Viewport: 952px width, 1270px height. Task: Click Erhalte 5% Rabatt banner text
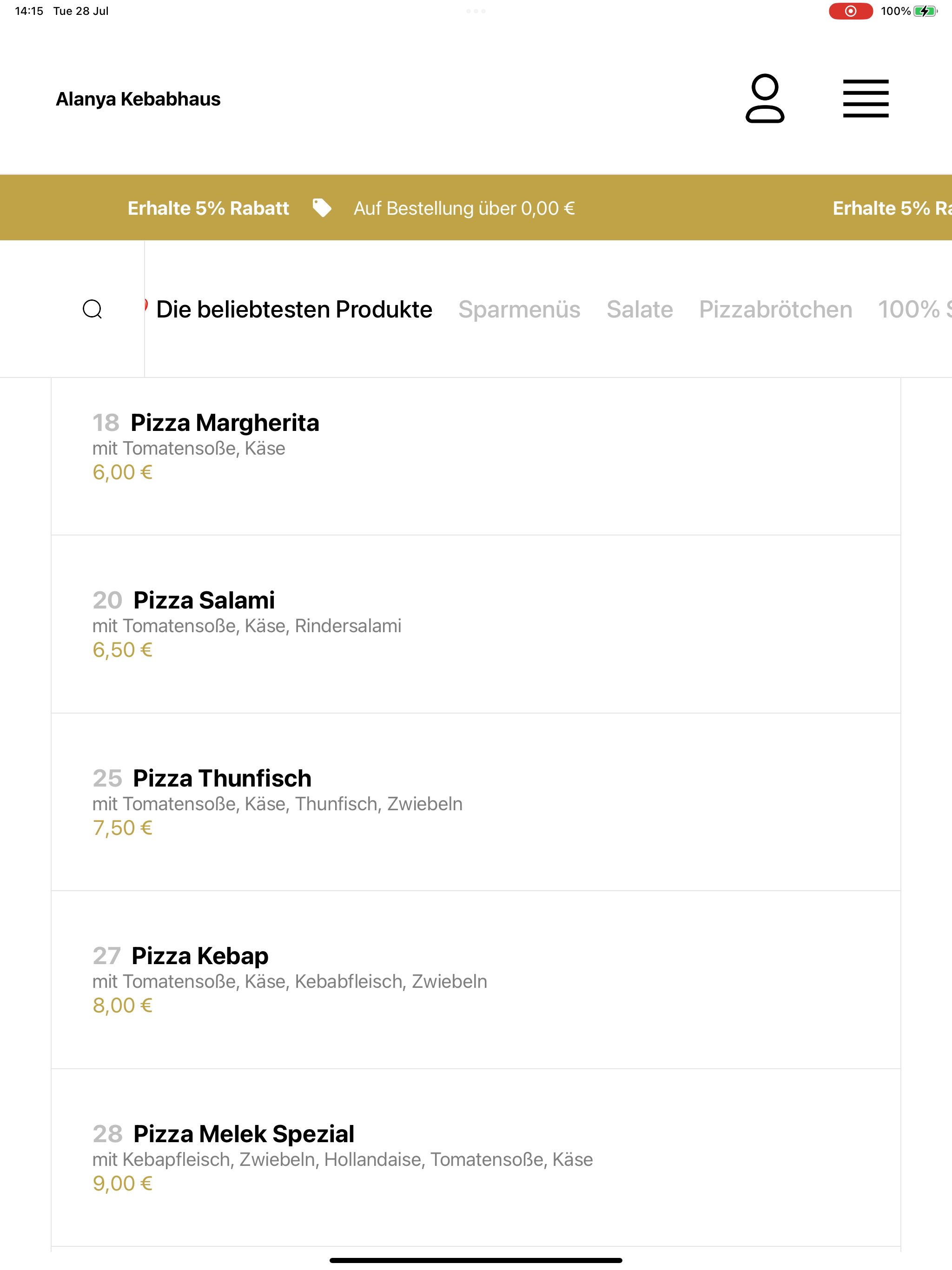(208, 208)
